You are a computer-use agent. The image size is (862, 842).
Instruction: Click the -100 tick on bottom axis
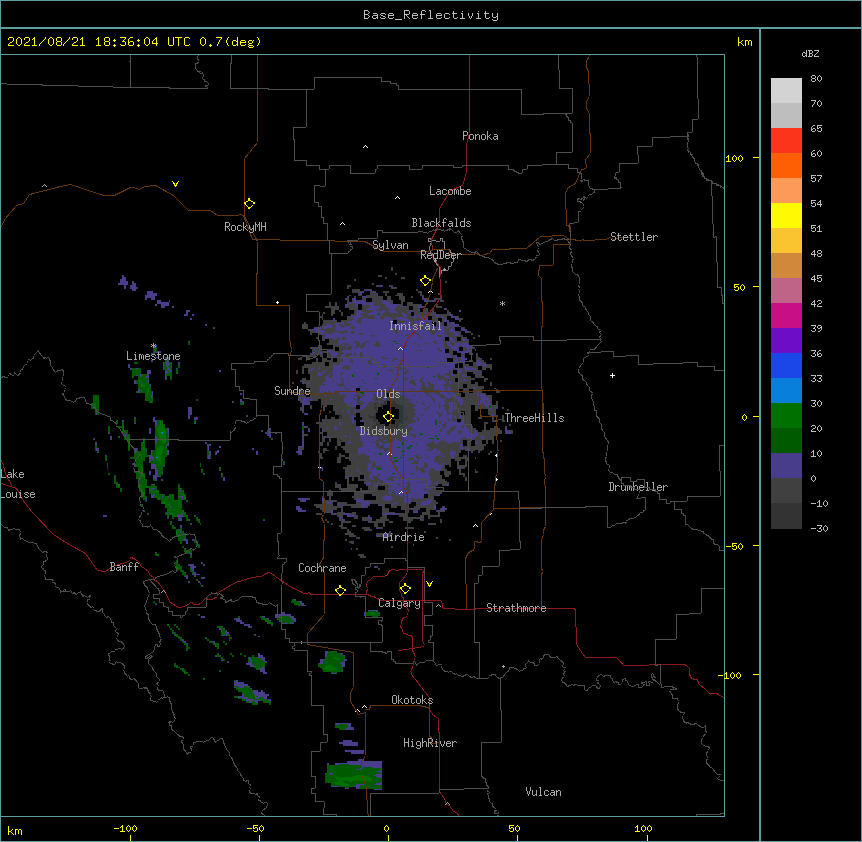(x=125, y=828)
